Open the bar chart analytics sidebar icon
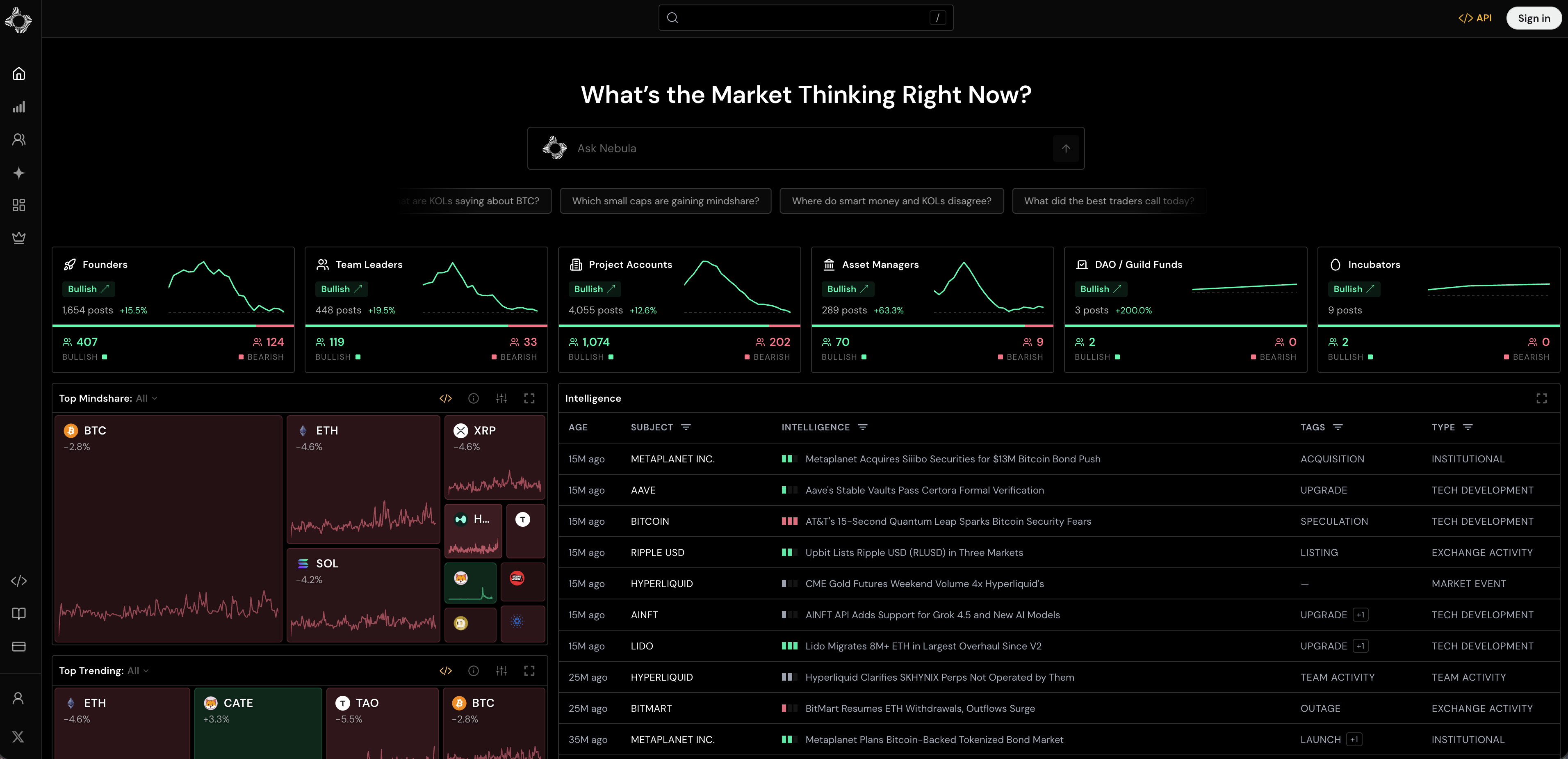Viewport: 1568px width, 759px height. click(x=19, y=107)
